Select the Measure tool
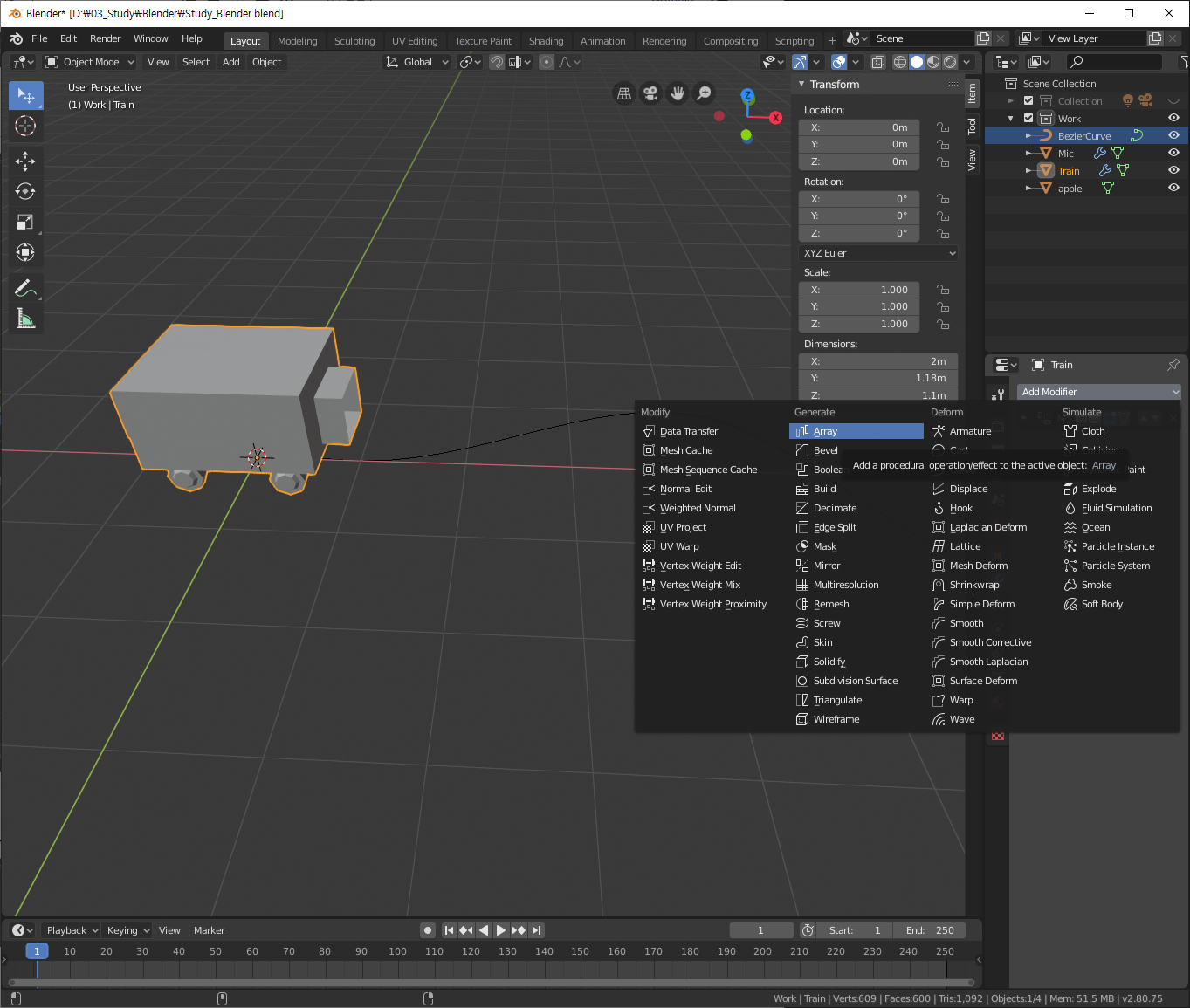Screen dimensions: 1190x1008 [25, 319]
